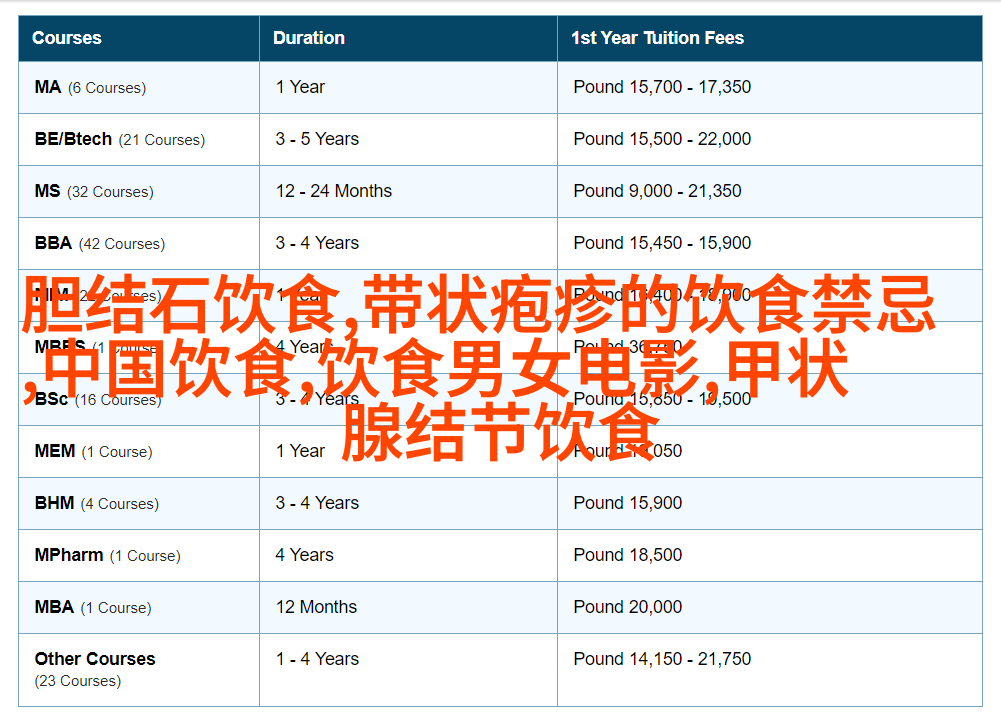
Task: Select the Pound 14,150 - 21,750 fee cell
Action: pyautogui.click(x=662, y=659)
